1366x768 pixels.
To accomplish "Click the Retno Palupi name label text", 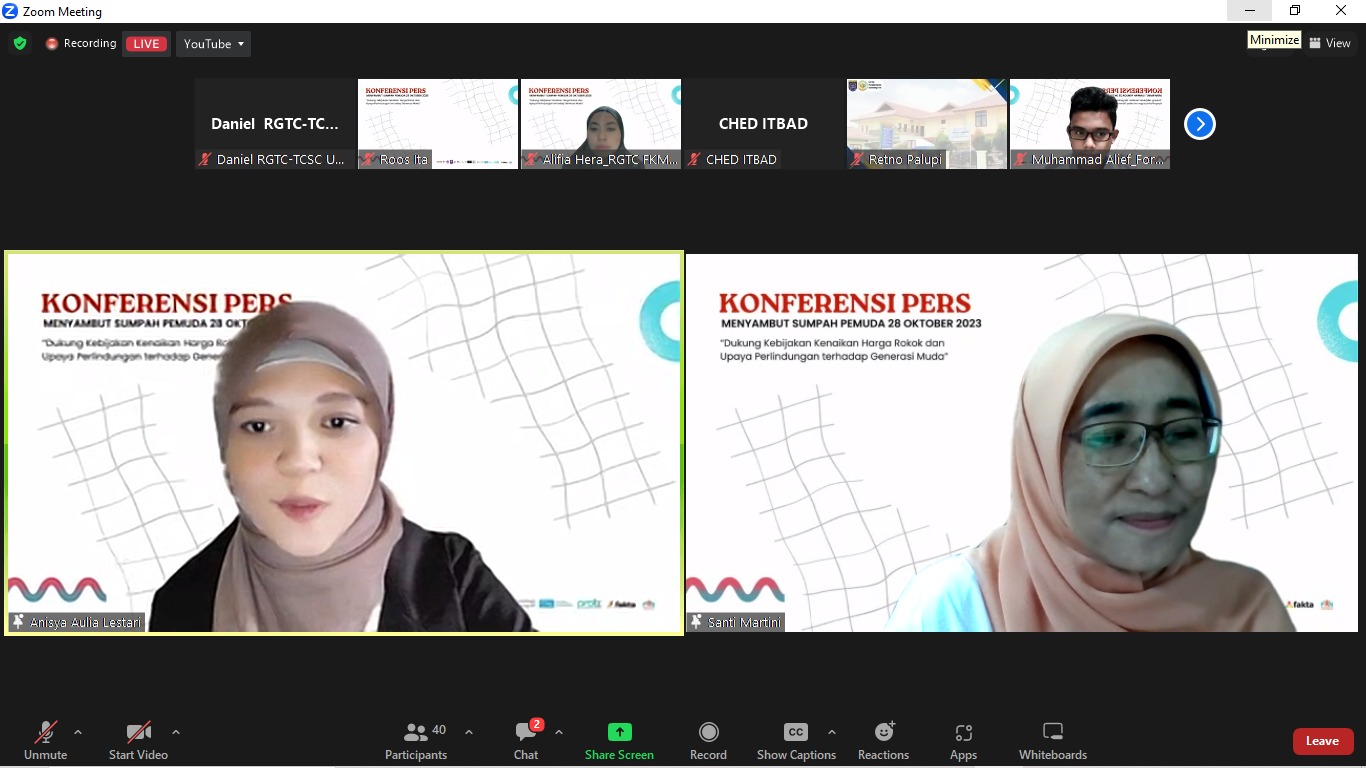I will [x=906, y=160].
